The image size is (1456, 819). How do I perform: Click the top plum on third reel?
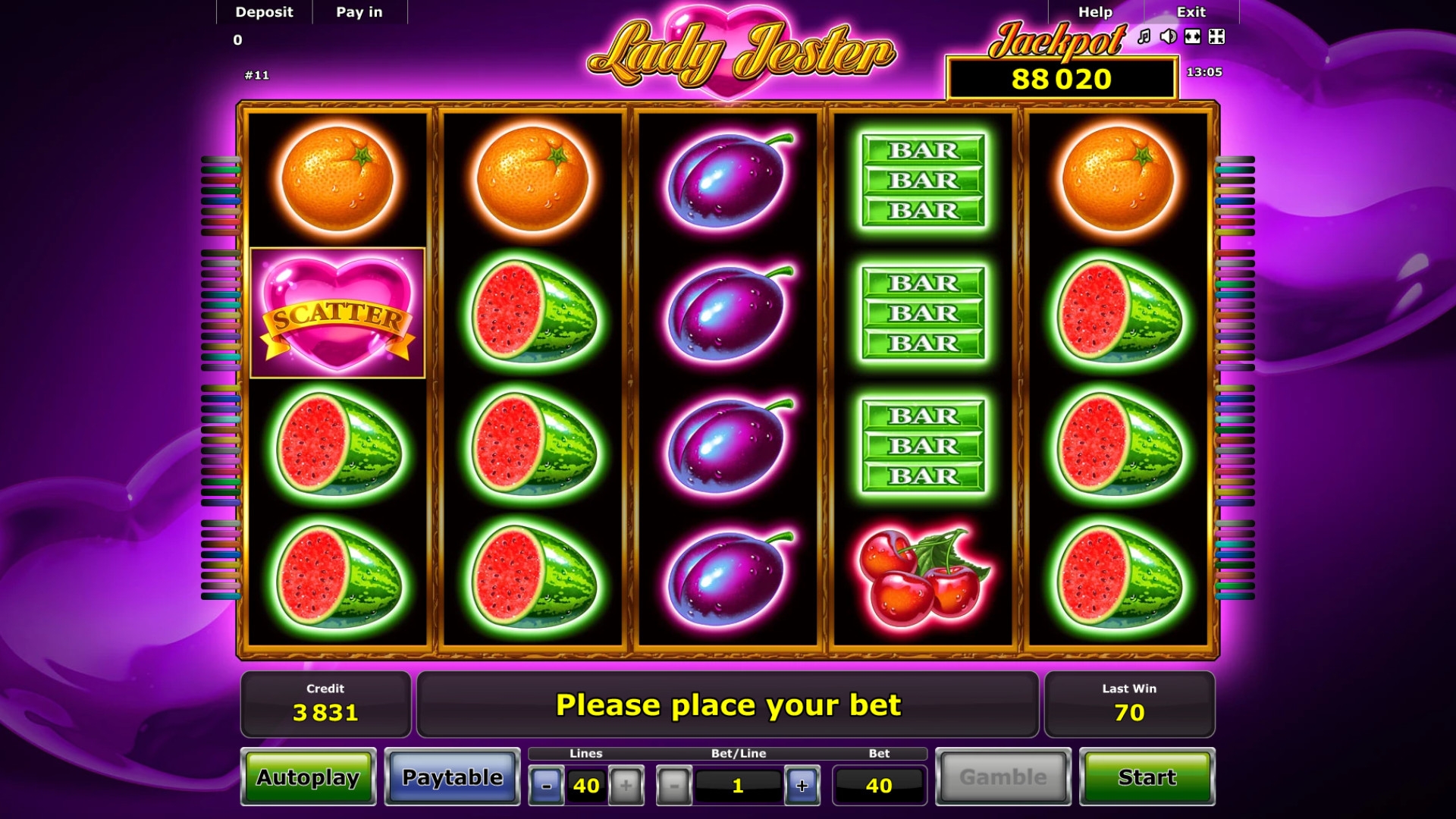[729, 180]
